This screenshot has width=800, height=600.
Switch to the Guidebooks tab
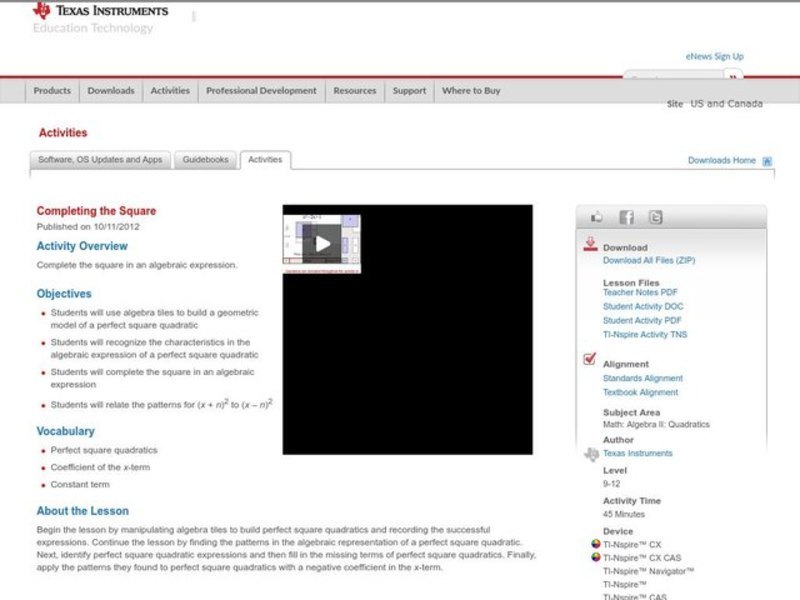click(x=205, y=160)
